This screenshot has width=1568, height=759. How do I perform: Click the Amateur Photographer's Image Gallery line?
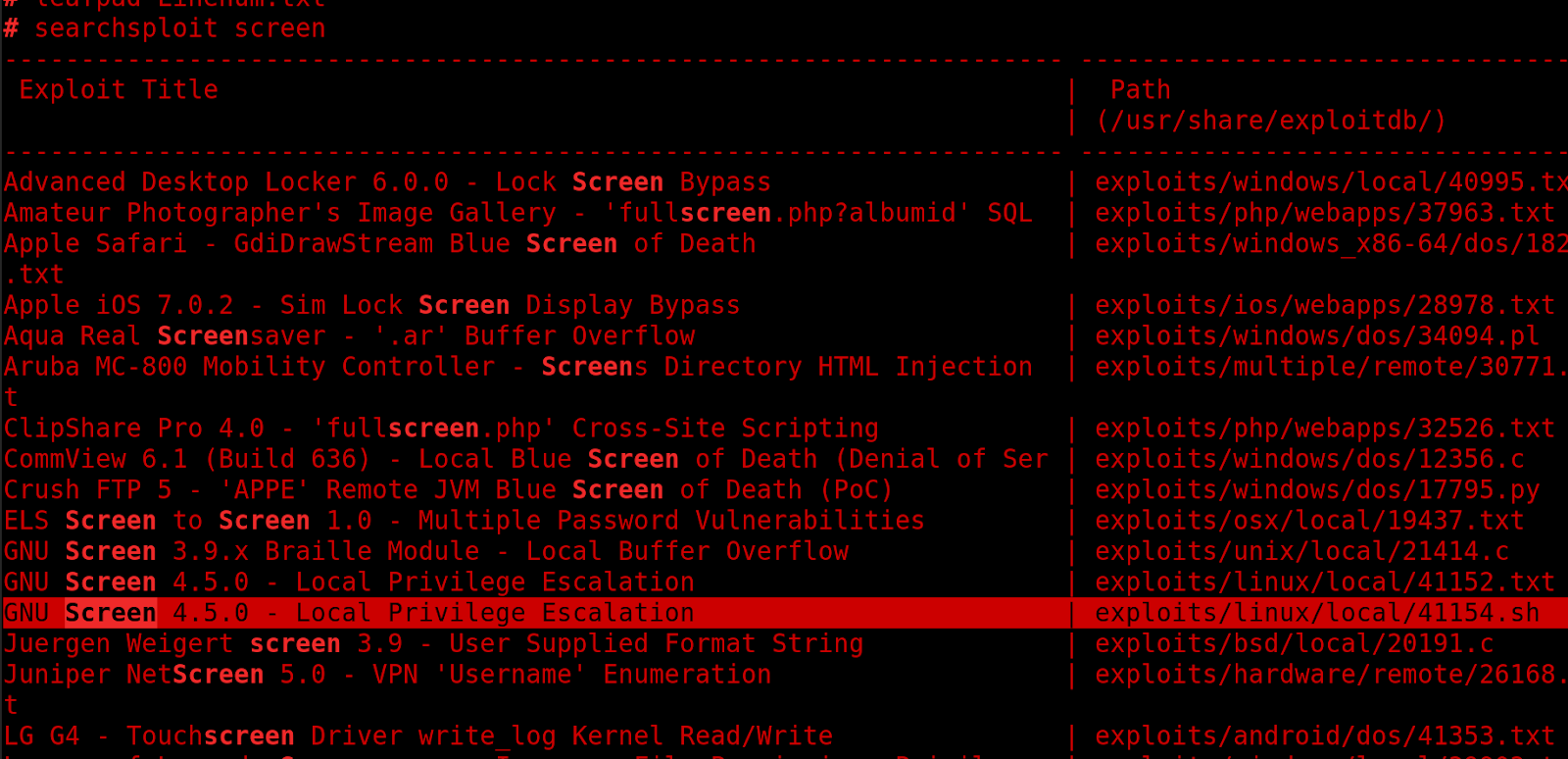(x=517, y=213)
